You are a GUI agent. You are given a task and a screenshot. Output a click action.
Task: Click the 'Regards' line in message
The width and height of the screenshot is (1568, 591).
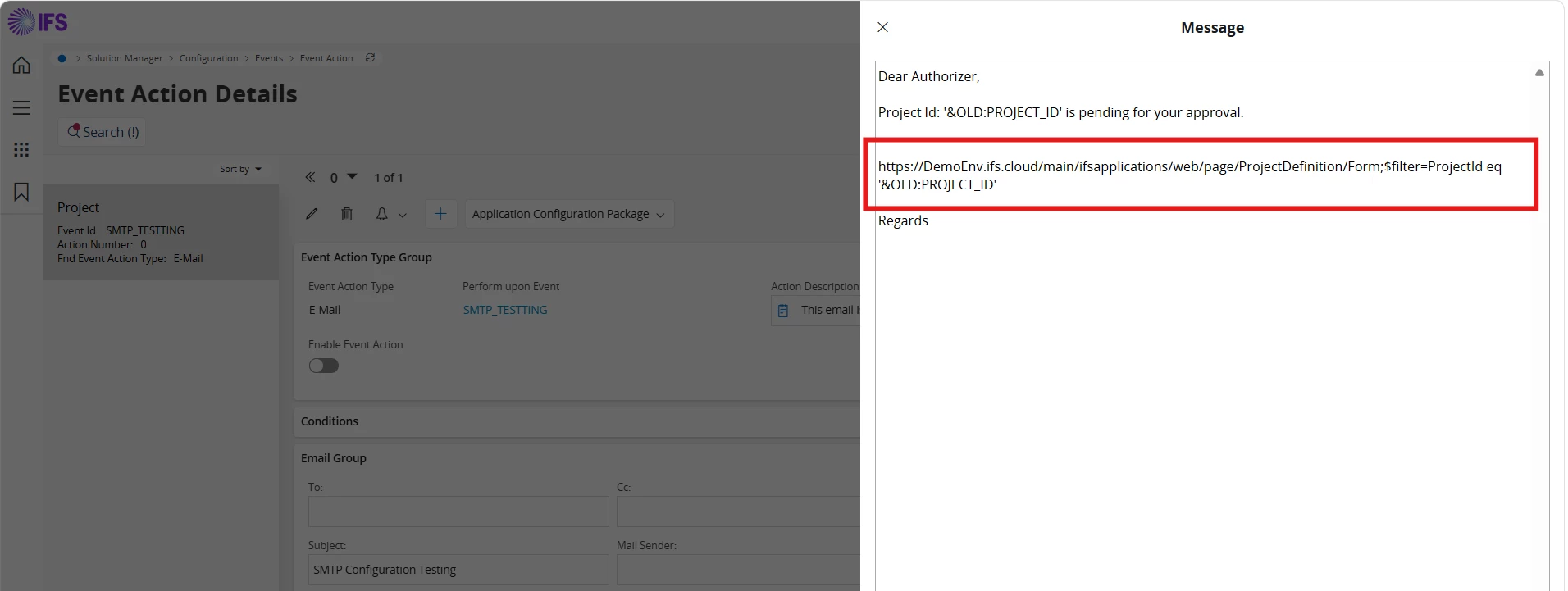pos(903,220)
